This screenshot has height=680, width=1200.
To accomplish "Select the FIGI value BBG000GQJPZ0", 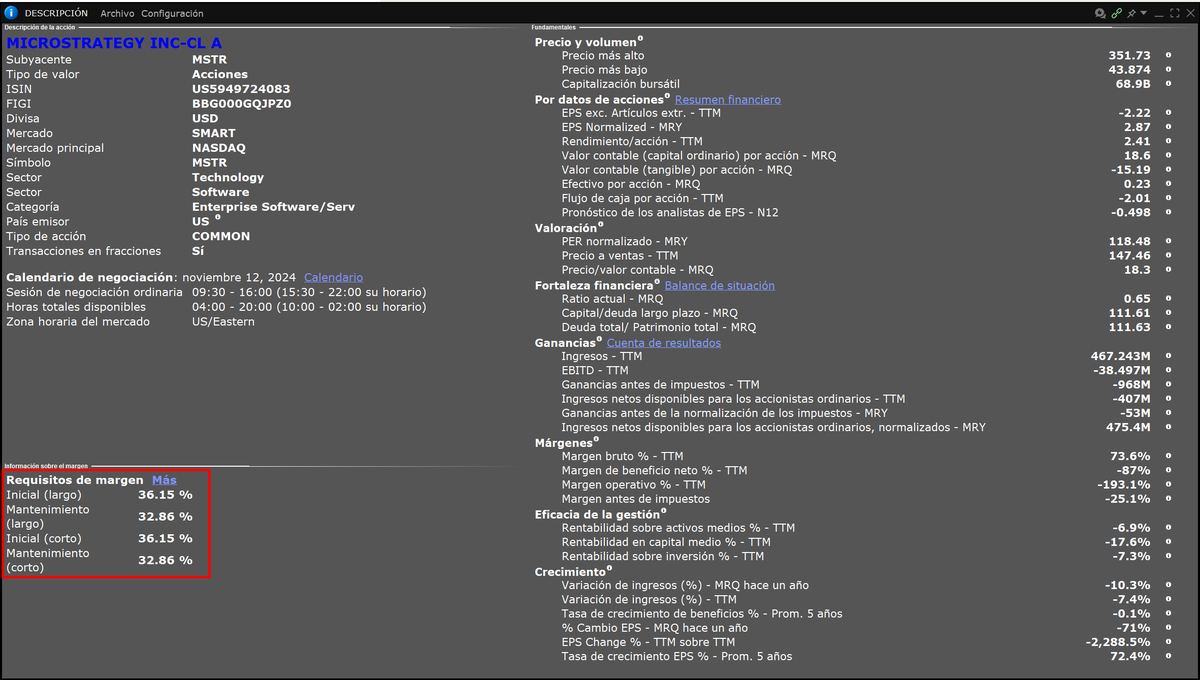I will point(242,104).
